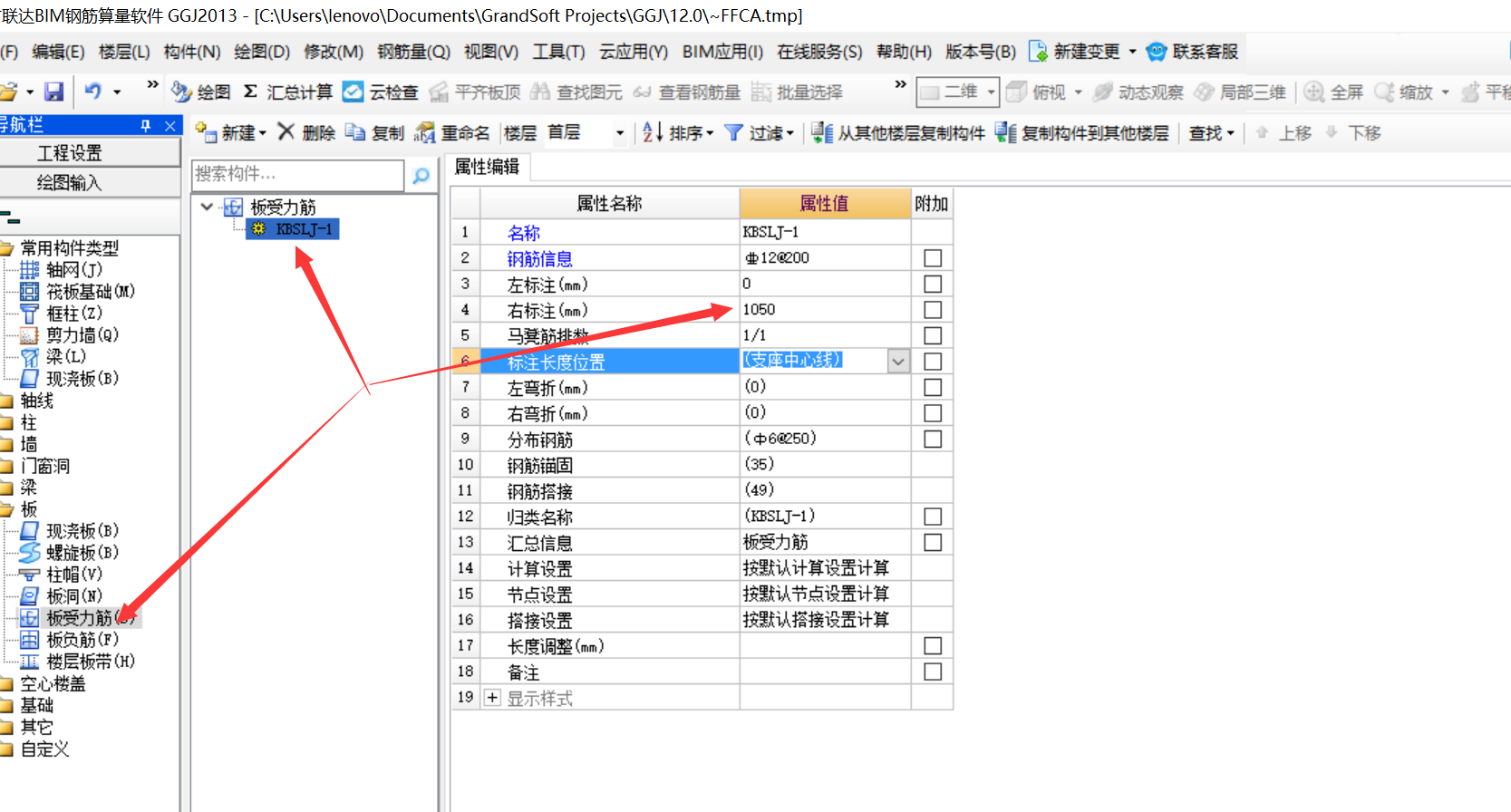The image size is (1511, 812).
Task: Click the search magnifier icon
Action: [x=421, y=175]
